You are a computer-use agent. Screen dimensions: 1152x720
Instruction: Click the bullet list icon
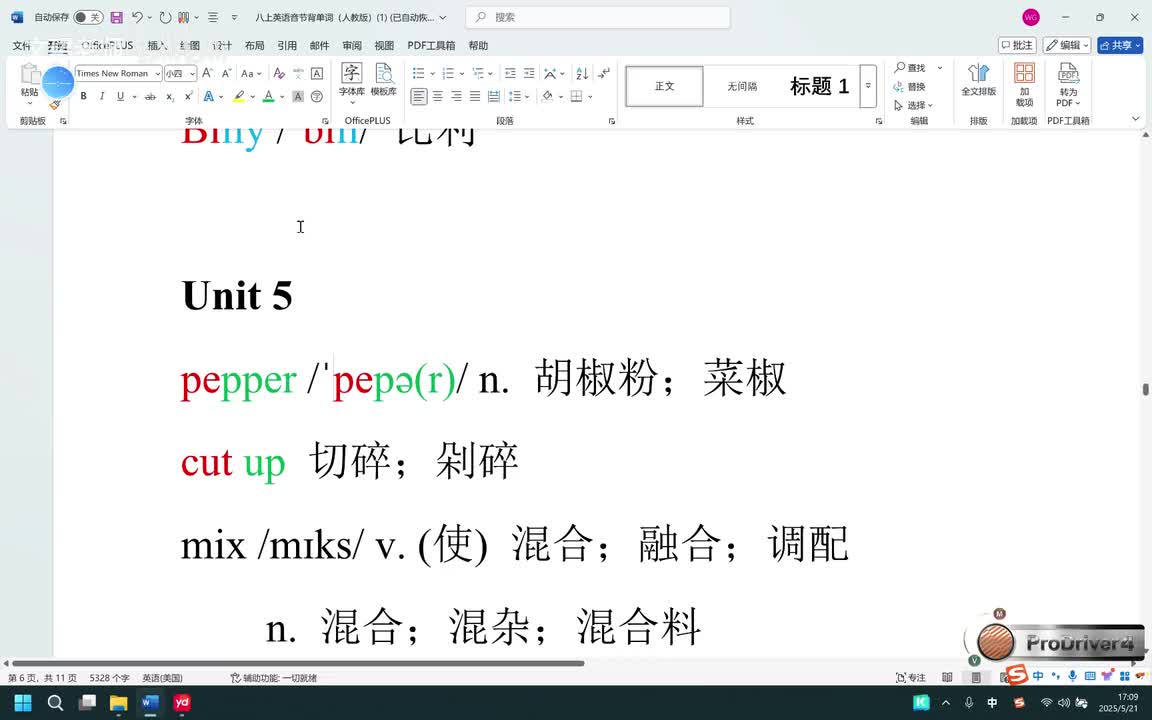(x=418, y=73)
